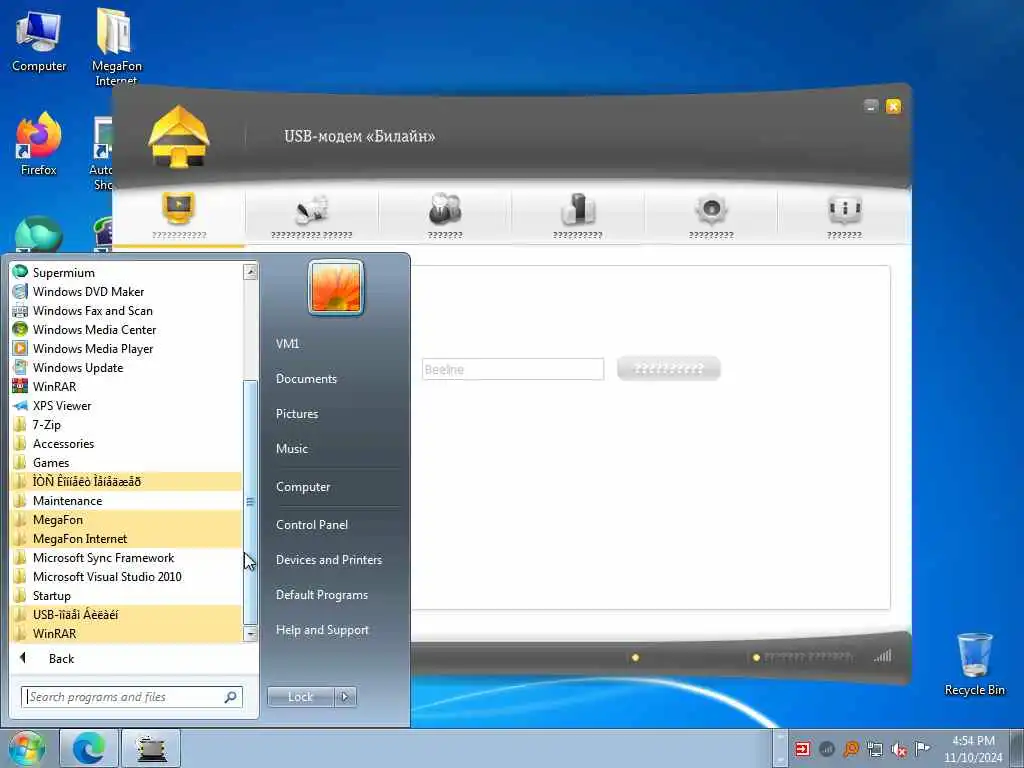Open the satellite-dish tab in Beeline modem

tap(312, 216)
